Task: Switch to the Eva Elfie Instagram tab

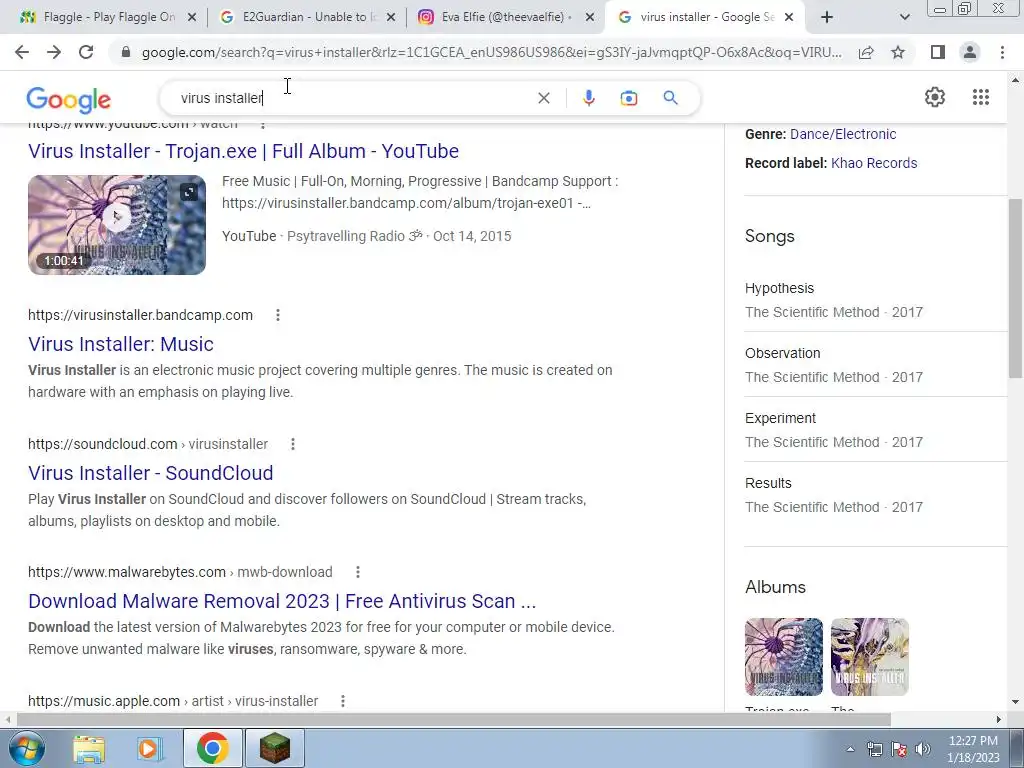Action: [x=505, y=17]
